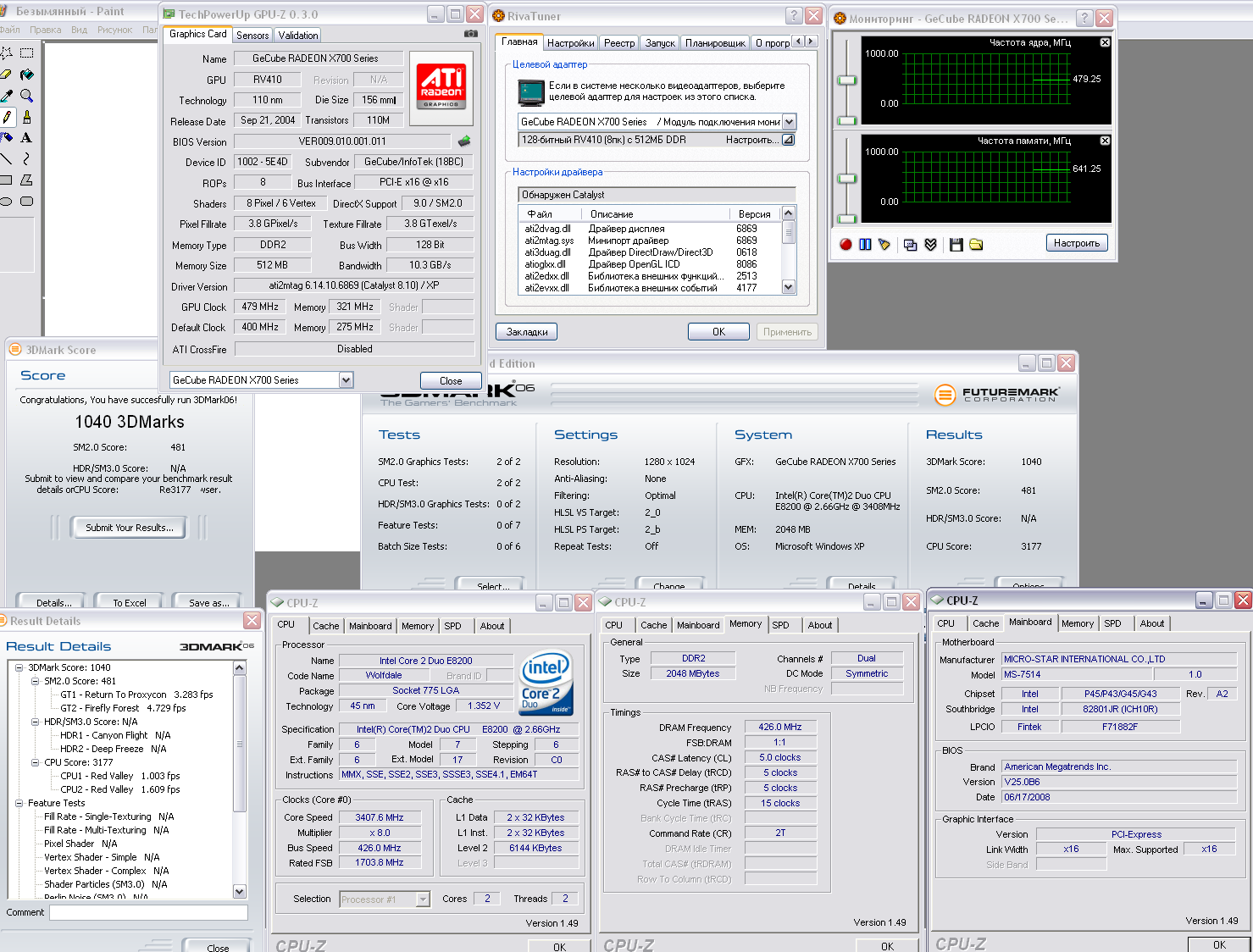This screenshot has height=952, width=1253.
Task: Open the Планировщик tab in RivaTuner
Action: pos(715,43)
